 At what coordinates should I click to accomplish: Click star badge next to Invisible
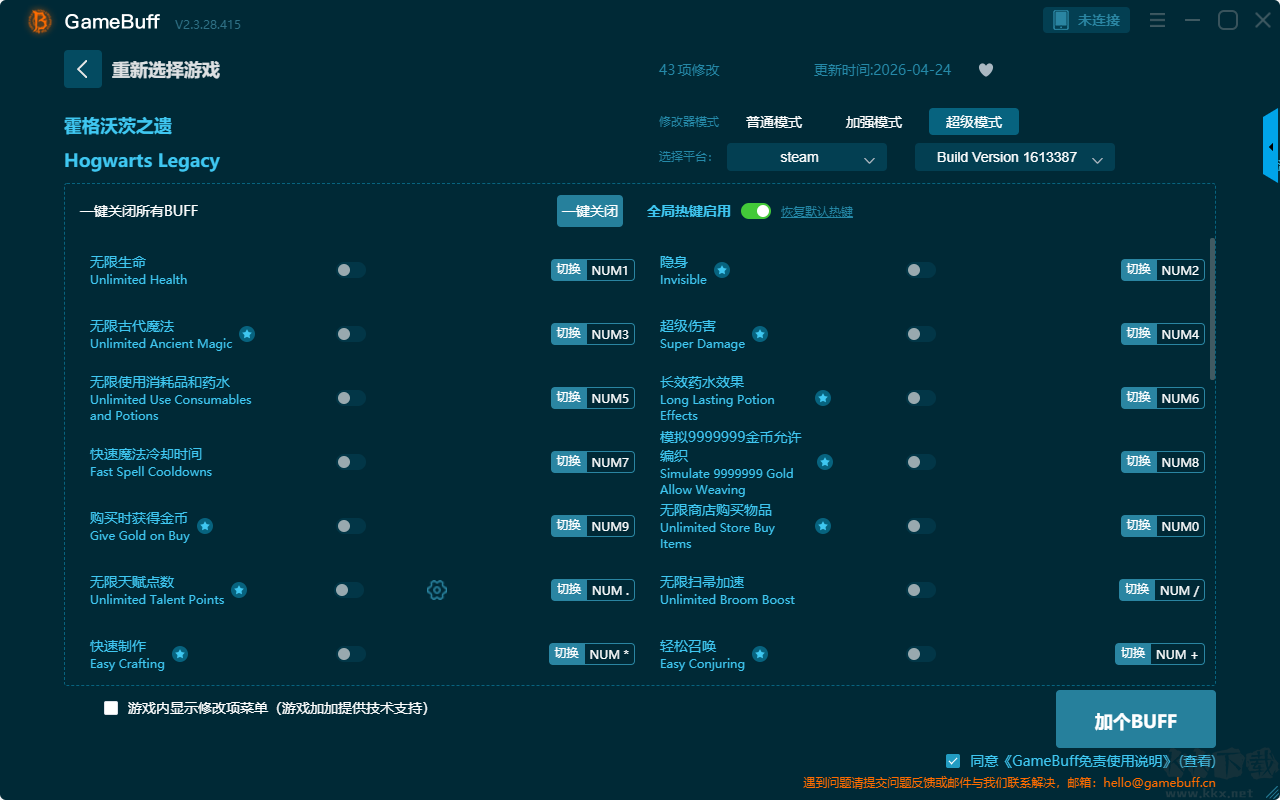[722, 270]
